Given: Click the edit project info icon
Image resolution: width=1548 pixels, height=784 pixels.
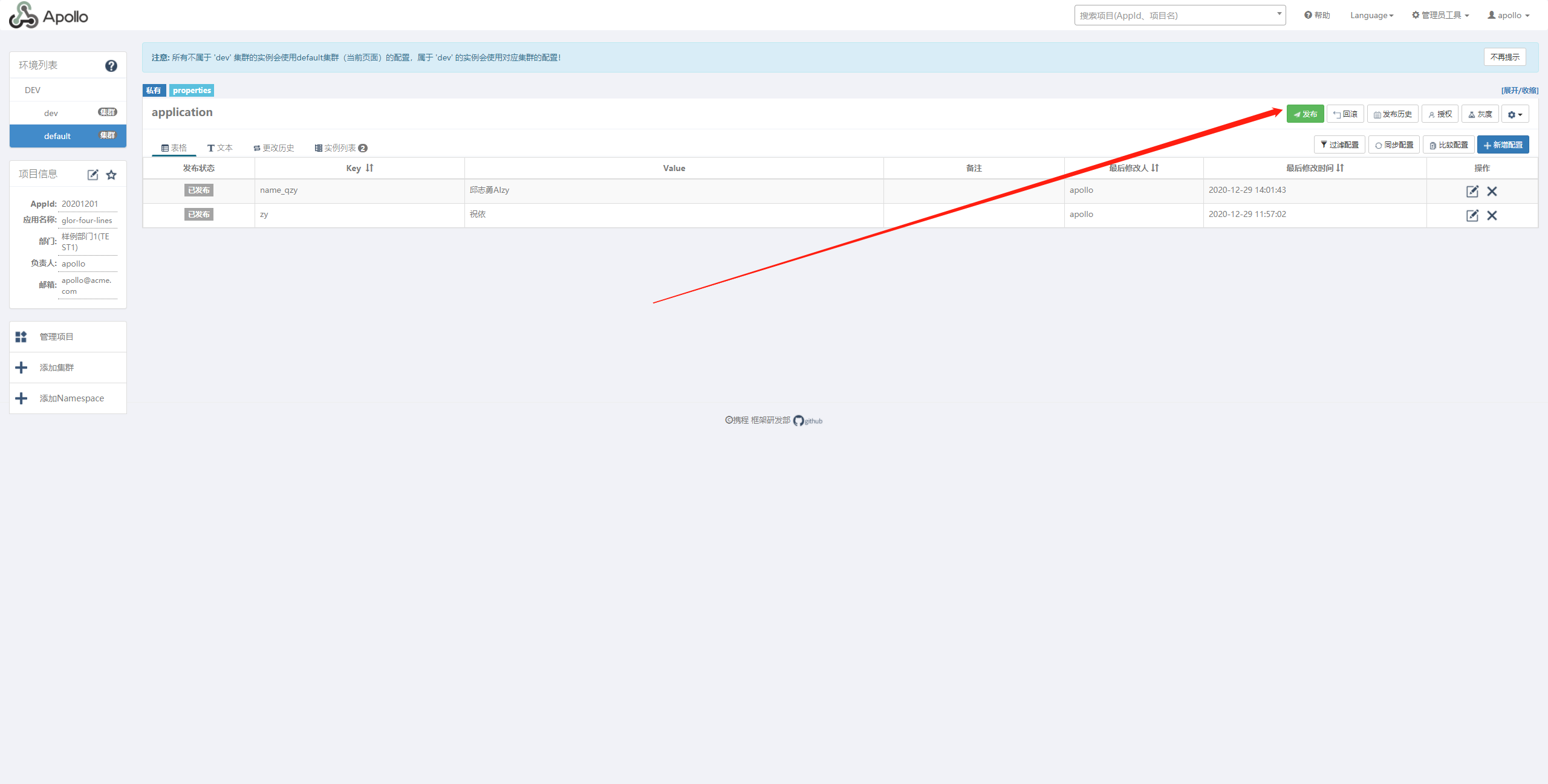Looking at the screenshot, I should point(93,175).
